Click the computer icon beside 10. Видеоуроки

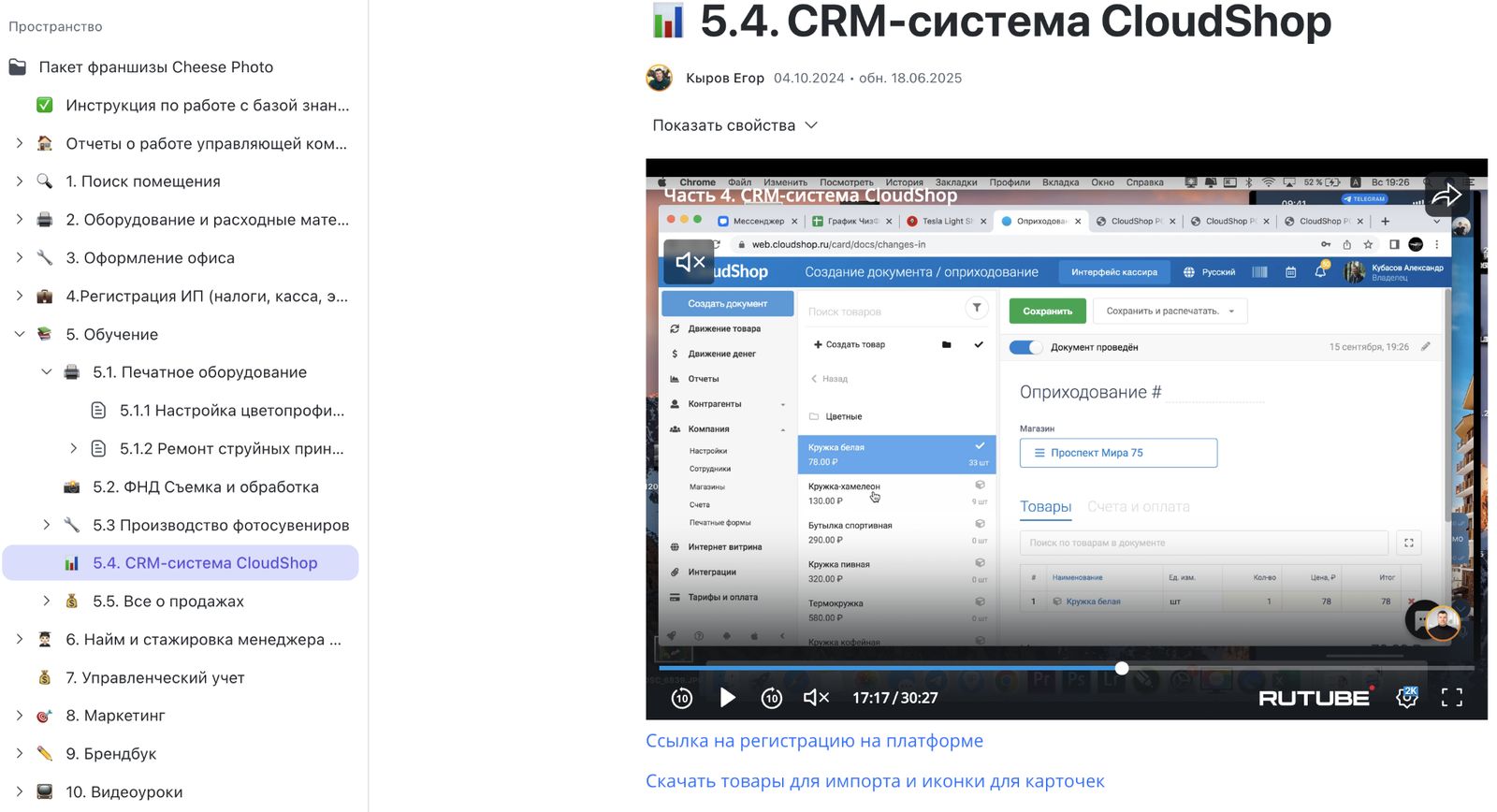click(44, 792)
